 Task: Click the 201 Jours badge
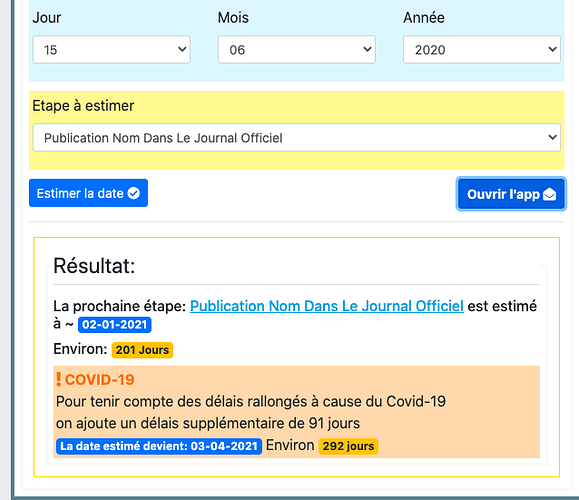(x=142, y=350)
